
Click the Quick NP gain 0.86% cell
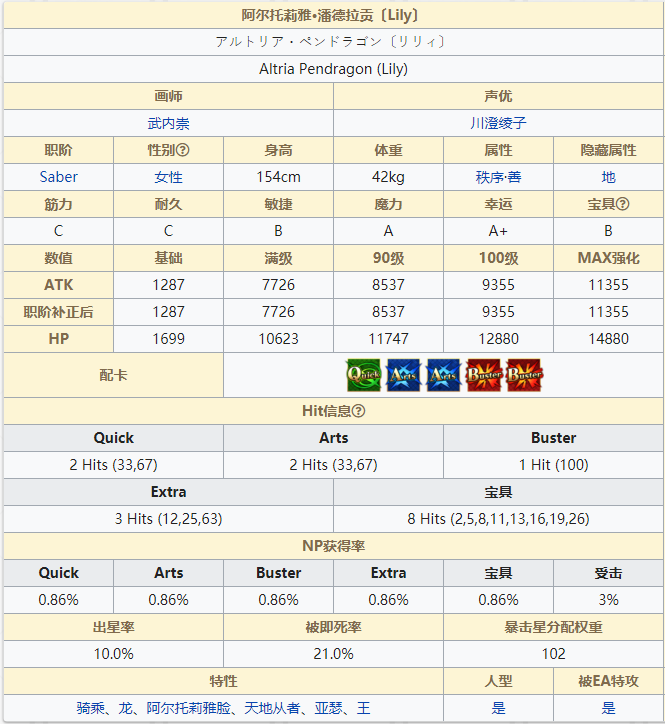59,600
